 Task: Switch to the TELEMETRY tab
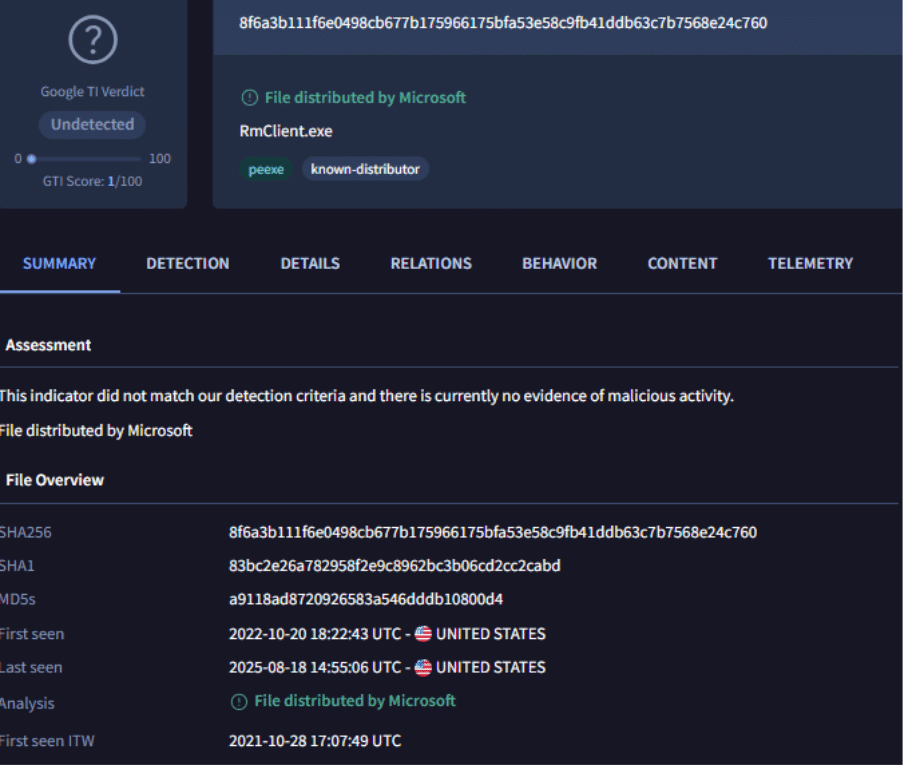tap(810, 264)
